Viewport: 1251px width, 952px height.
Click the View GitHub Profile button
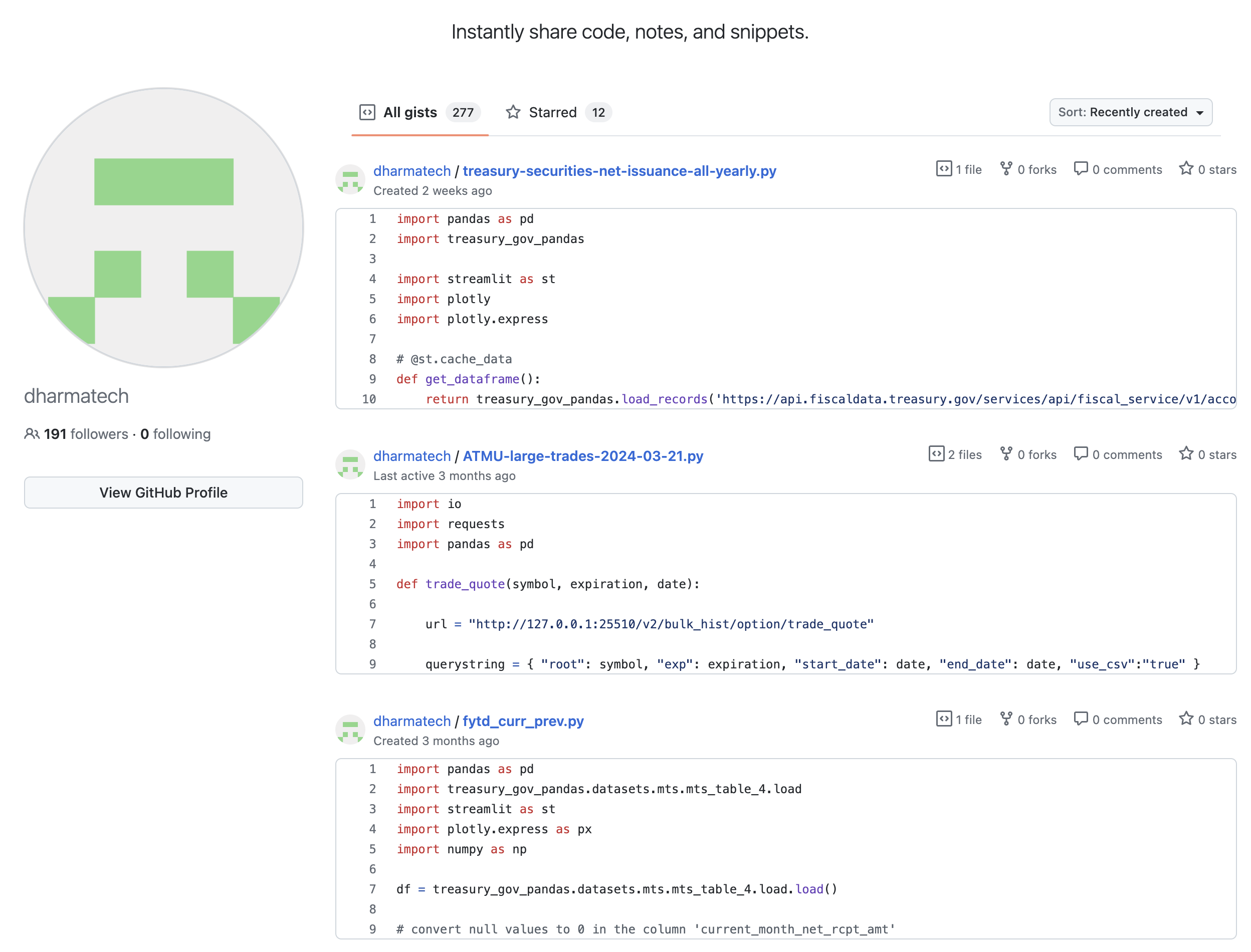point(163,493)
